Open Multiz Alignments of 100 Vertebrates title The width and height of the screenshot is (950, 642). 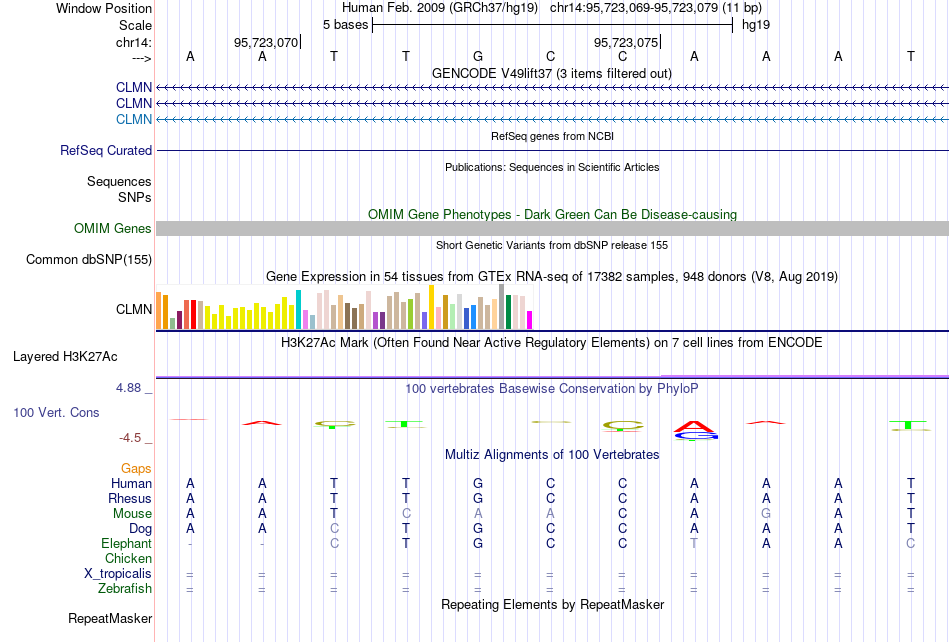(552, 455)
